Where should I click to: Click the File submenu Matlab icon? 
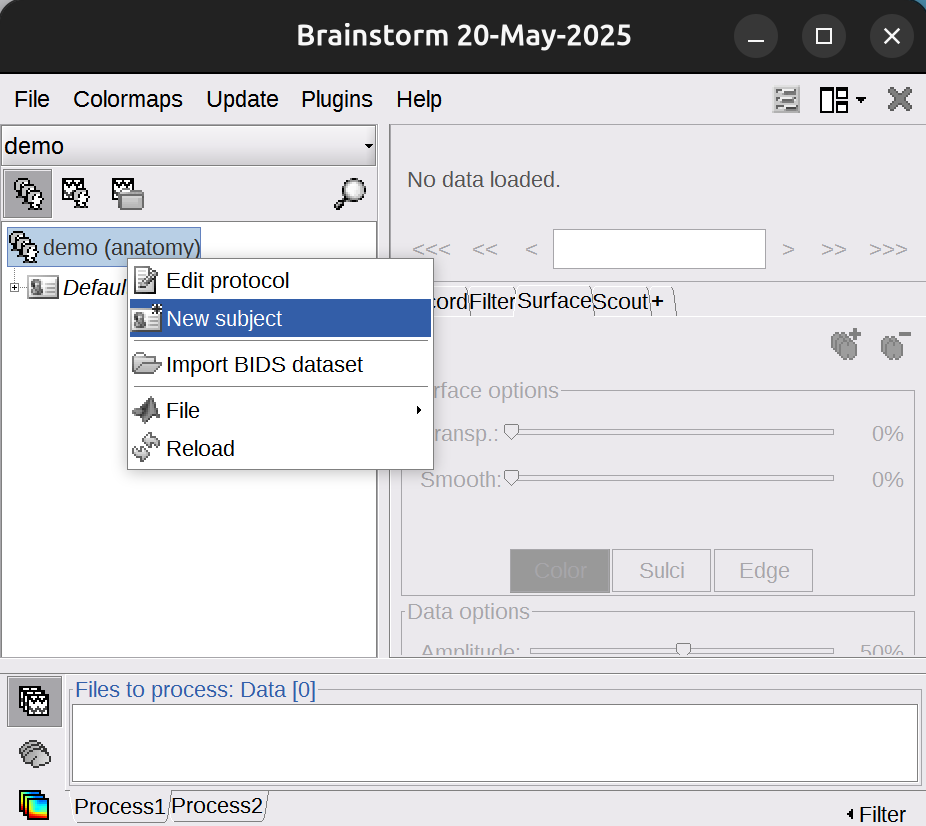click(x=146, y=410)
